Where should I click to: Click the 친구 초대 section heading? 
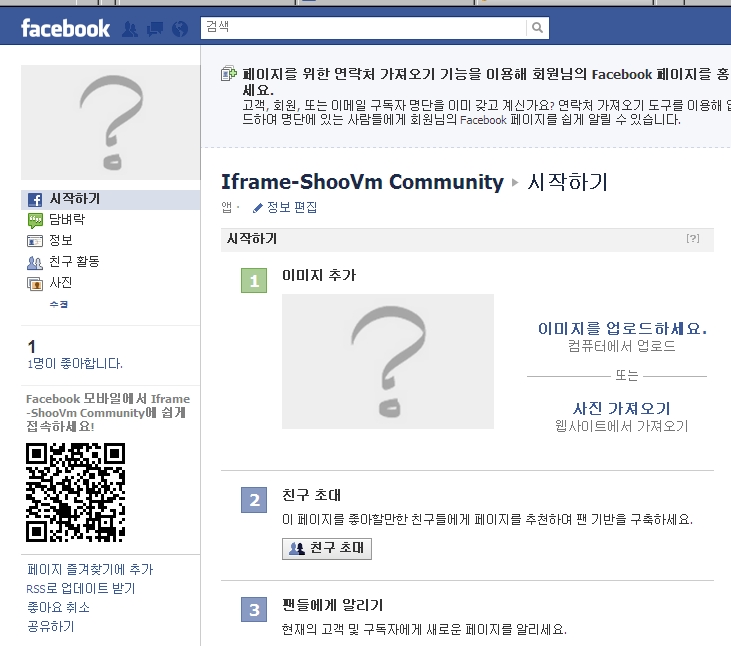[x=311, y=495]
